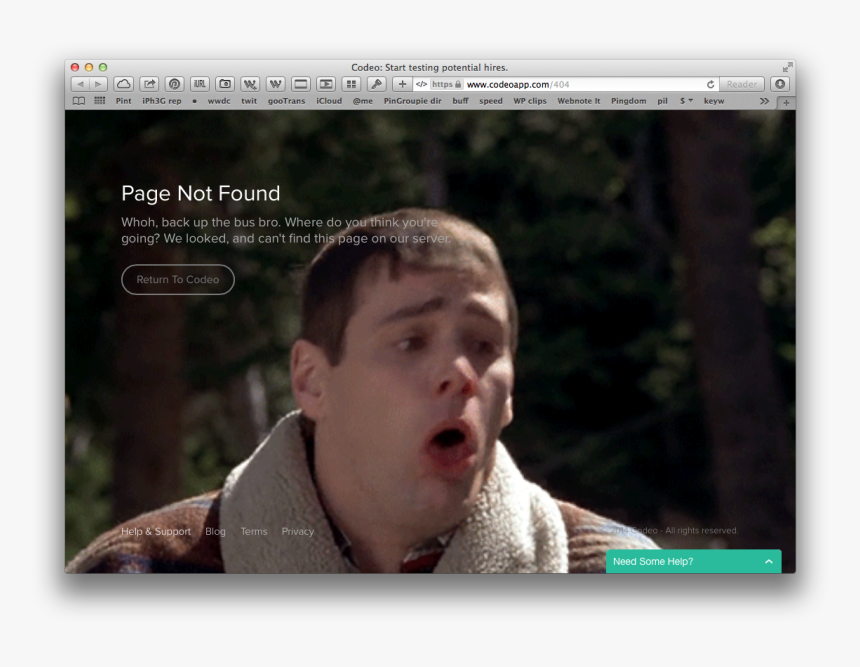
Task: Click the W-with-plus extension icon
Action: (x=250, y=84)
